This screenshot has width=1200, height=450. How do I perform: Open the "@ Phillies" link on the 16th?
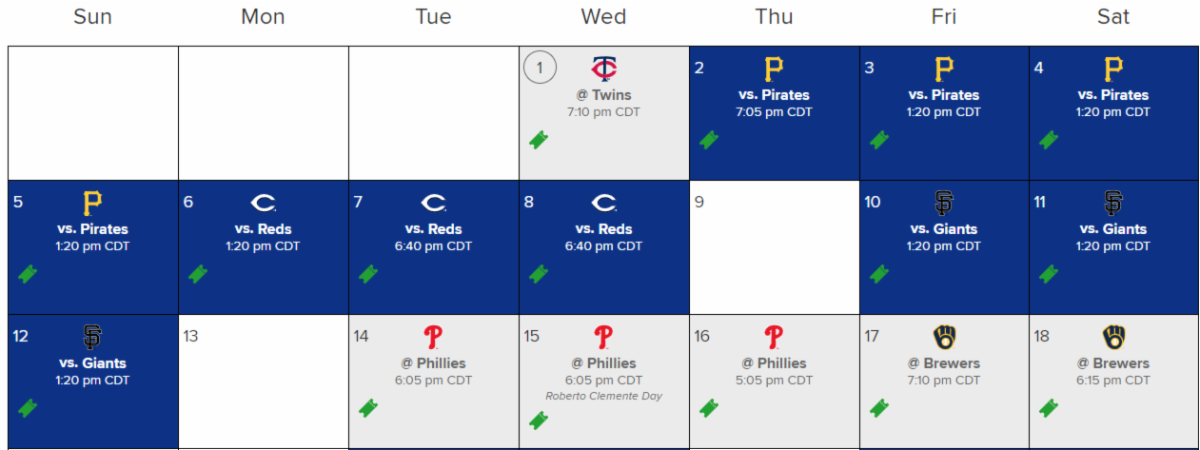(x=773, y=363)
